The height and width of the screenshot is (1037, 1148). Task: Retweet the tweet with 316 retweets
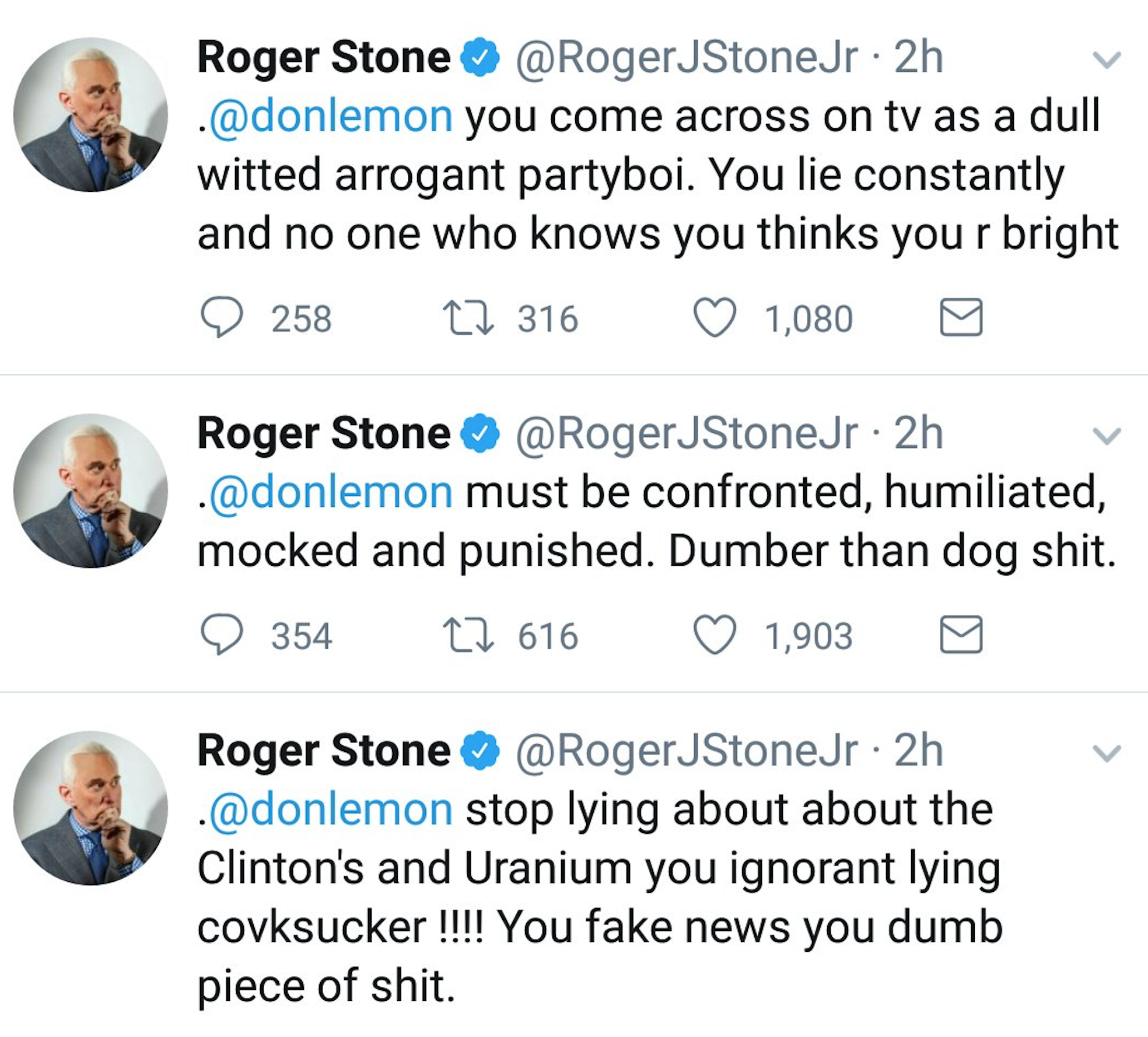(x=468, y=317)
